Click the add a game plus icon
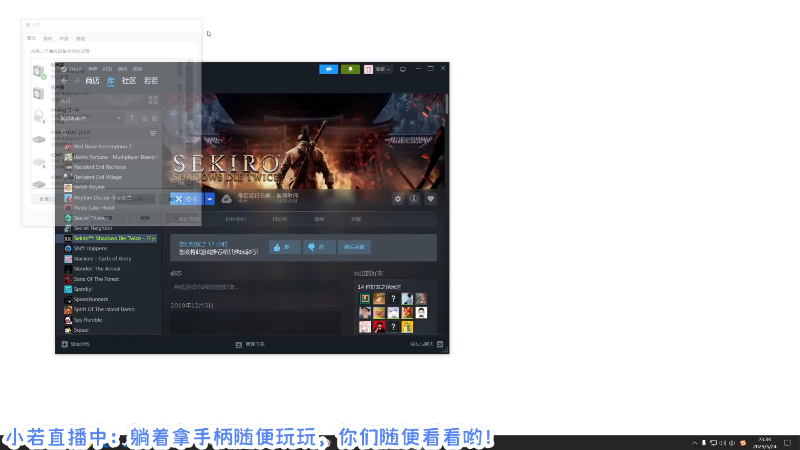 click(65, 344)
